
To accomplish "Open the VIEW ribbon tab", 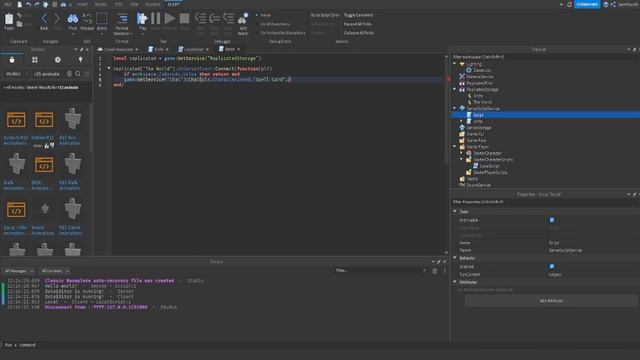I will [134, 4].
